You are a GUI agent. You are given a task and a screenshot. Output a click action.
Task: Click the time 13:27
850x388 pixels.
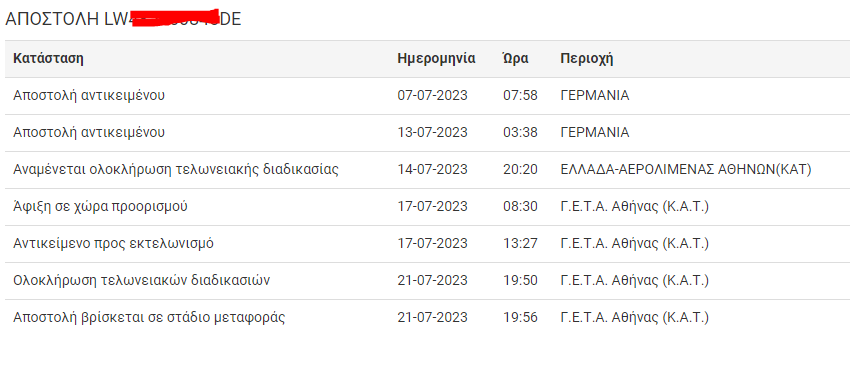[x=520, y=243]
